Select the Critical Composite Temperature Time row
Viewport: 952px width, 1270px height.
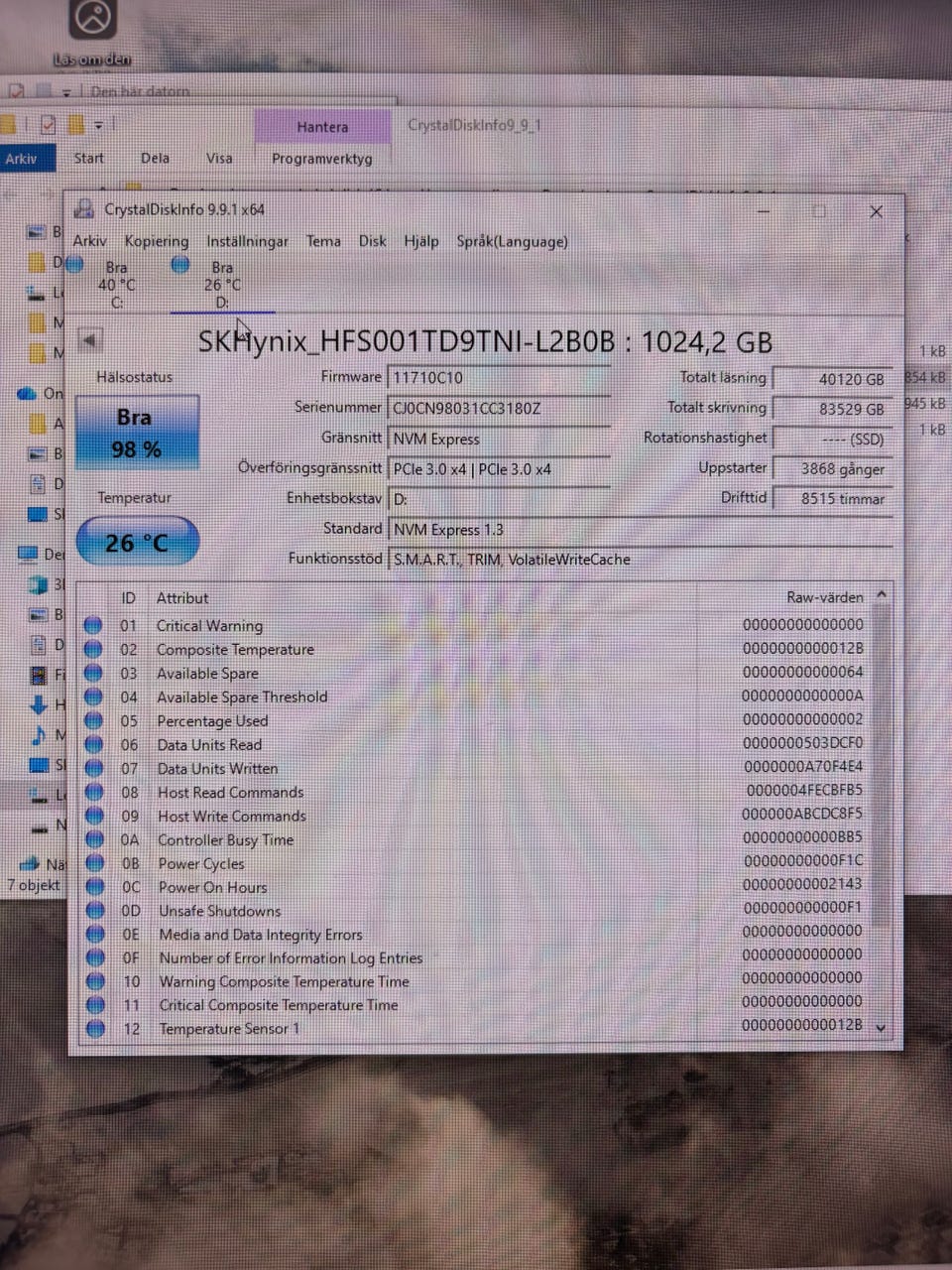476,1005
